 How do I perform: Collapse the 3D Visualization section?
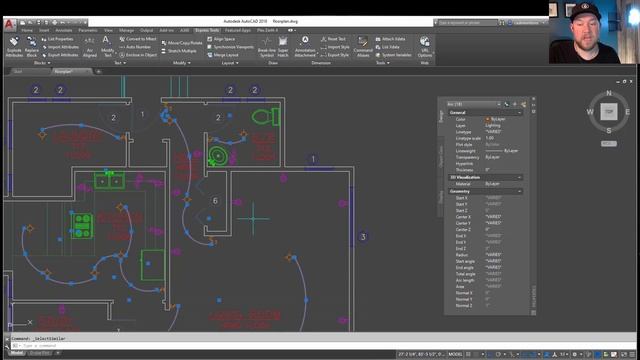520,178
